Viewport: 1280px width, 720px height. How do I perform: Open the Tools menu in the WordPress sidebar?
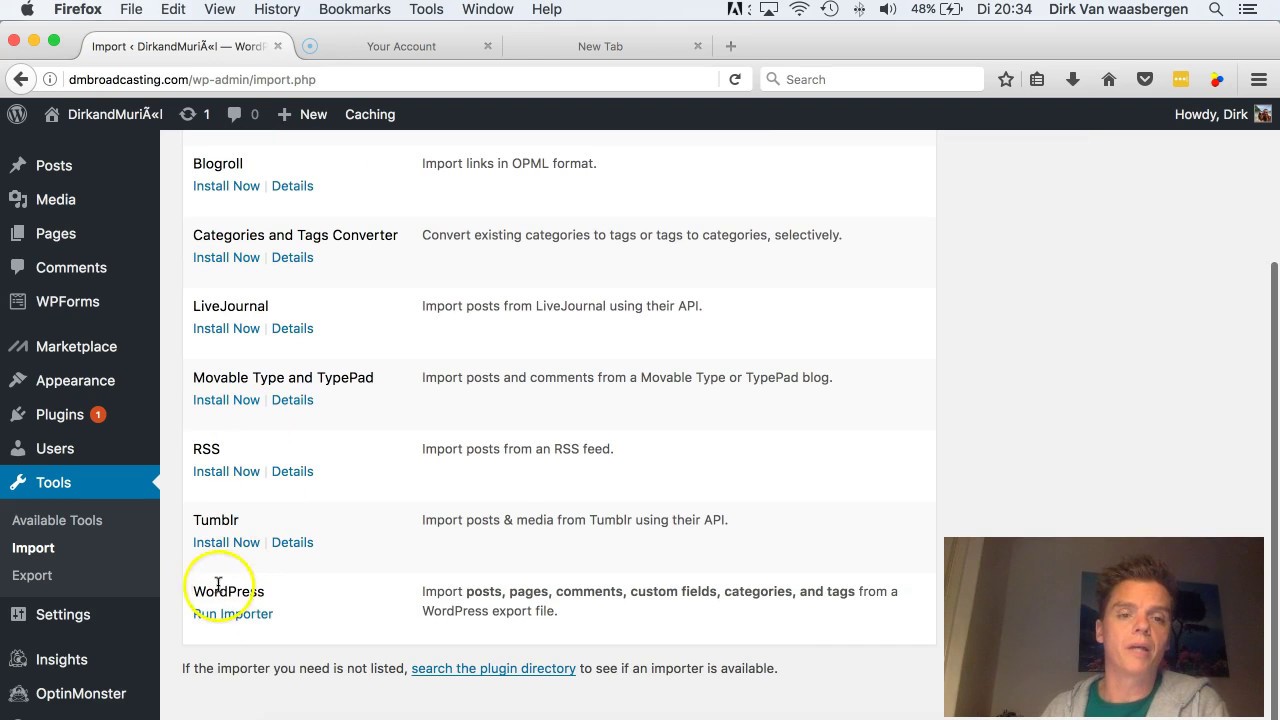[80, 482]
